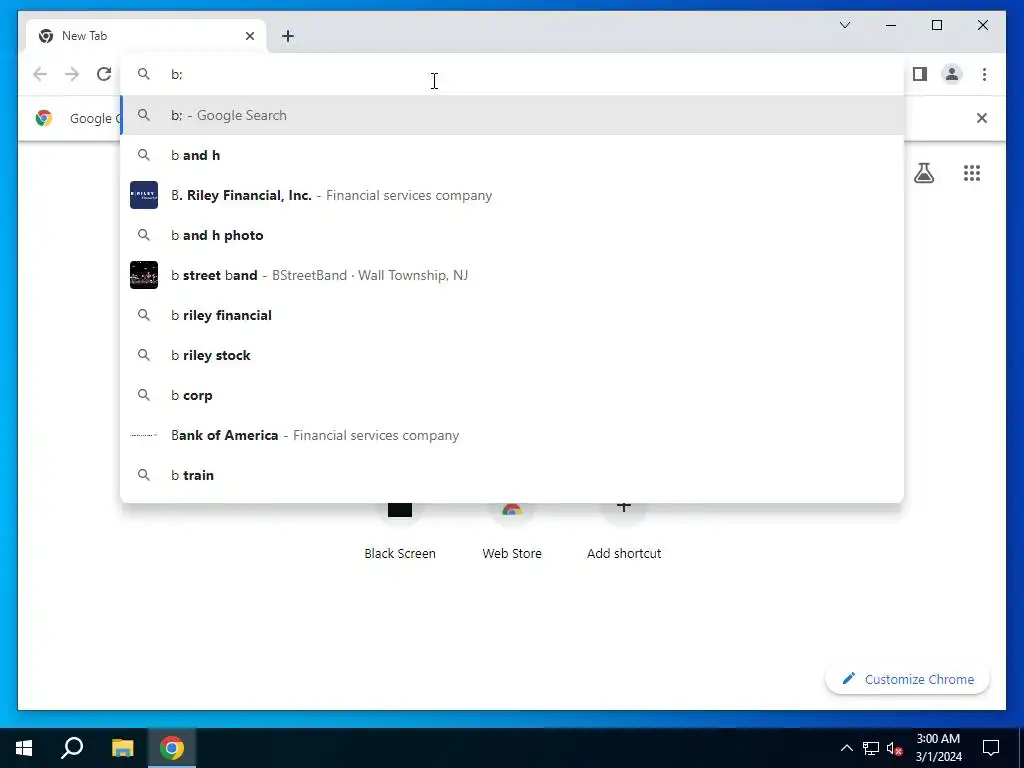Open the Google apps grid
This screenshot has height=768, width=1024.
(x=972, y=173)
